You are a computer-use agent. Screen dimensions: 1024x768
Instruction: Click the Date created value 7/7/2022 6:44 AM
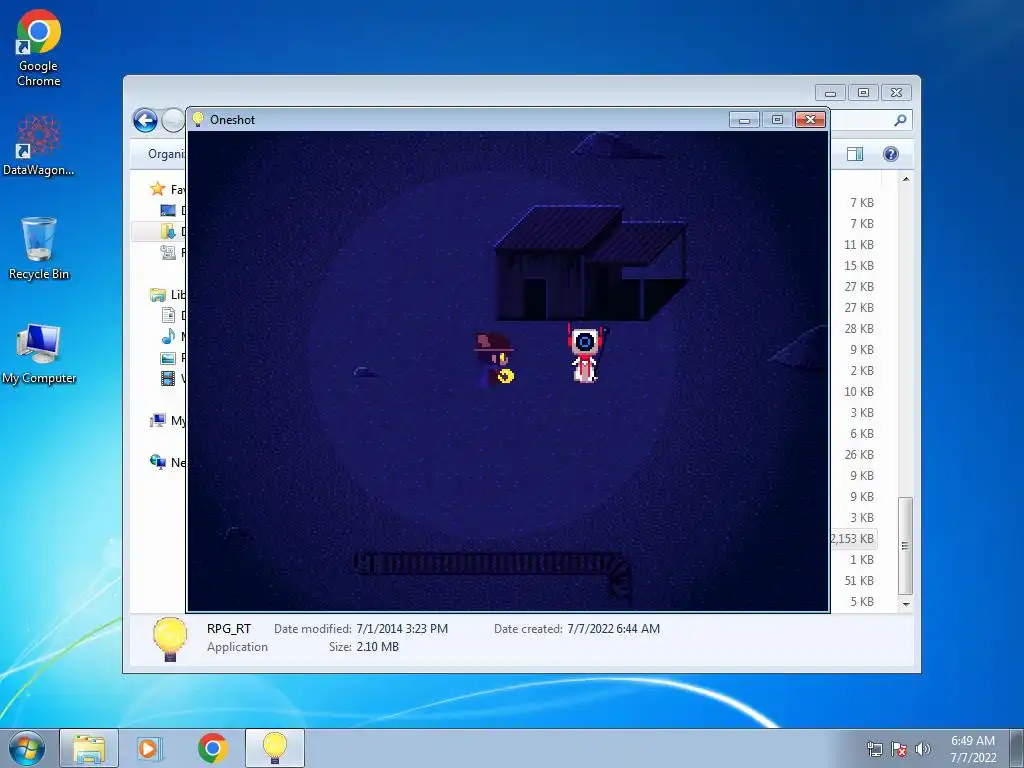613,629
